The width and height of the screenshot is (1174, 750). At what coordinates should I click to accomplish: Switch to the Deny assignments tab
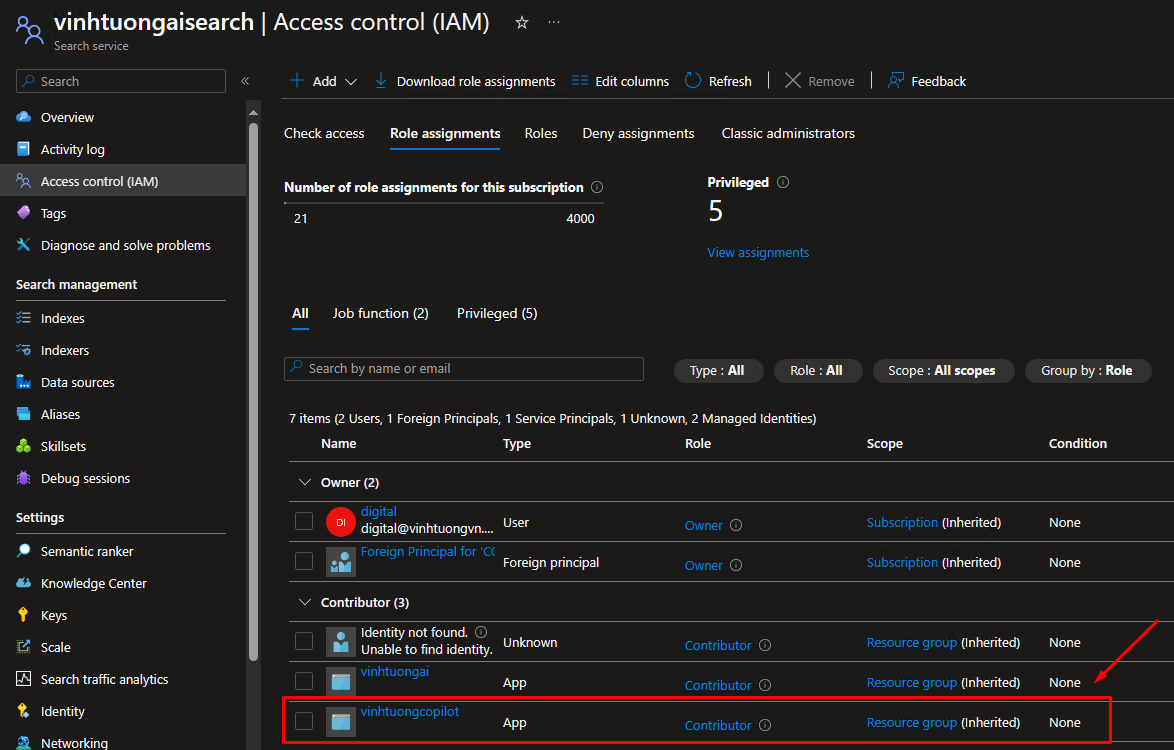coord(637,133)
